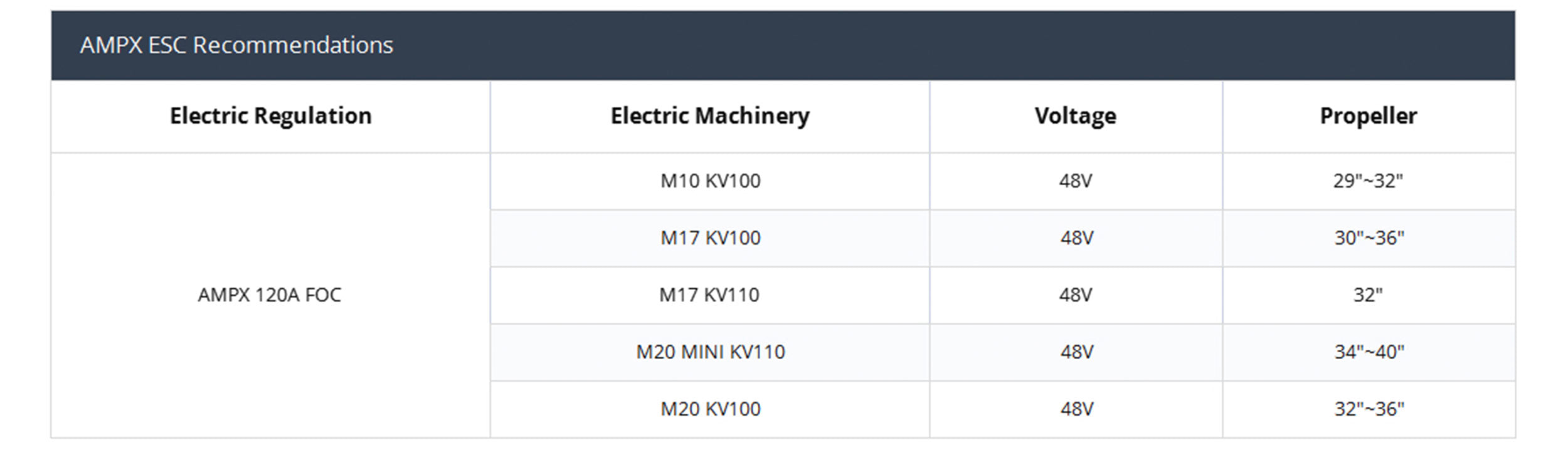Select the Electric Regulation column header
Image resolution: width=1568 pixels, height=464 pixels.
[270, 116]
